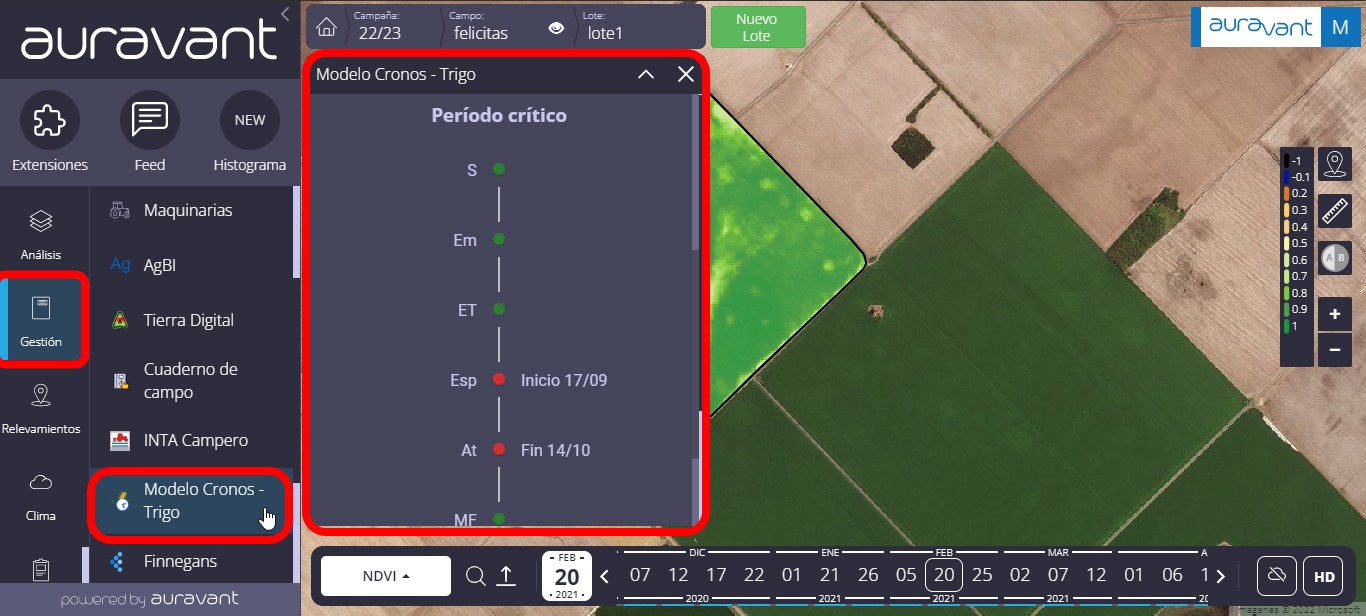Click the Cuaderno de campo icon
Screen dimensions: 1366x616
pos(119,380)
